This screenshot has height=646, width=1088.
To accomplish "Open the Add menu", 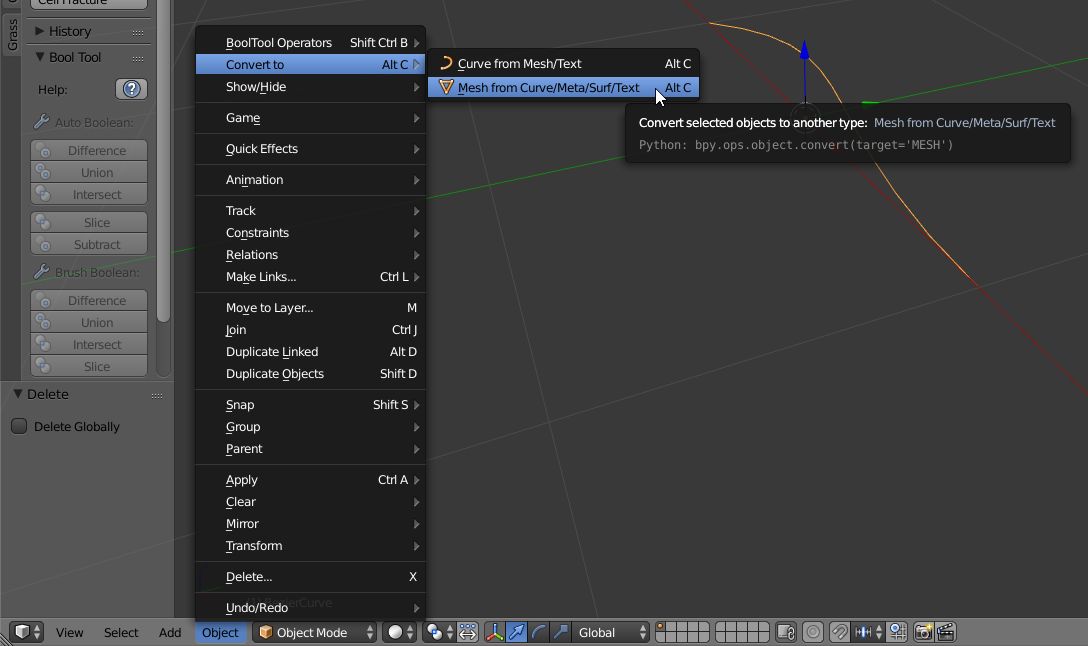I will [169, 632].
